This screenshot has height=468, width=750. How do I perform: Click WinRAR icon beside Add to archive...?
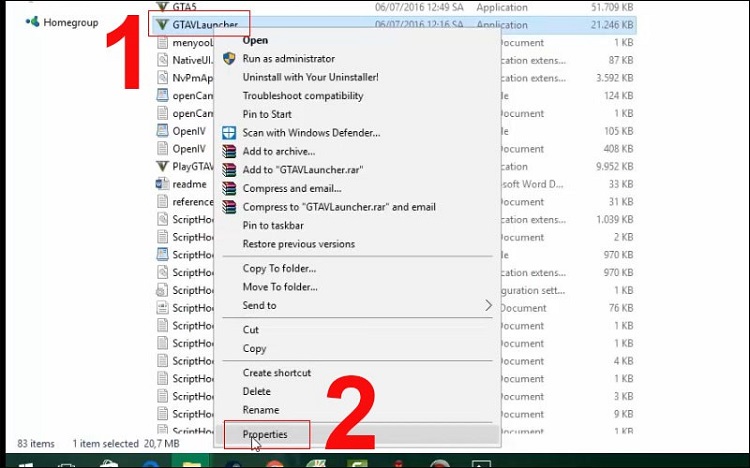(x=229, y=151)
